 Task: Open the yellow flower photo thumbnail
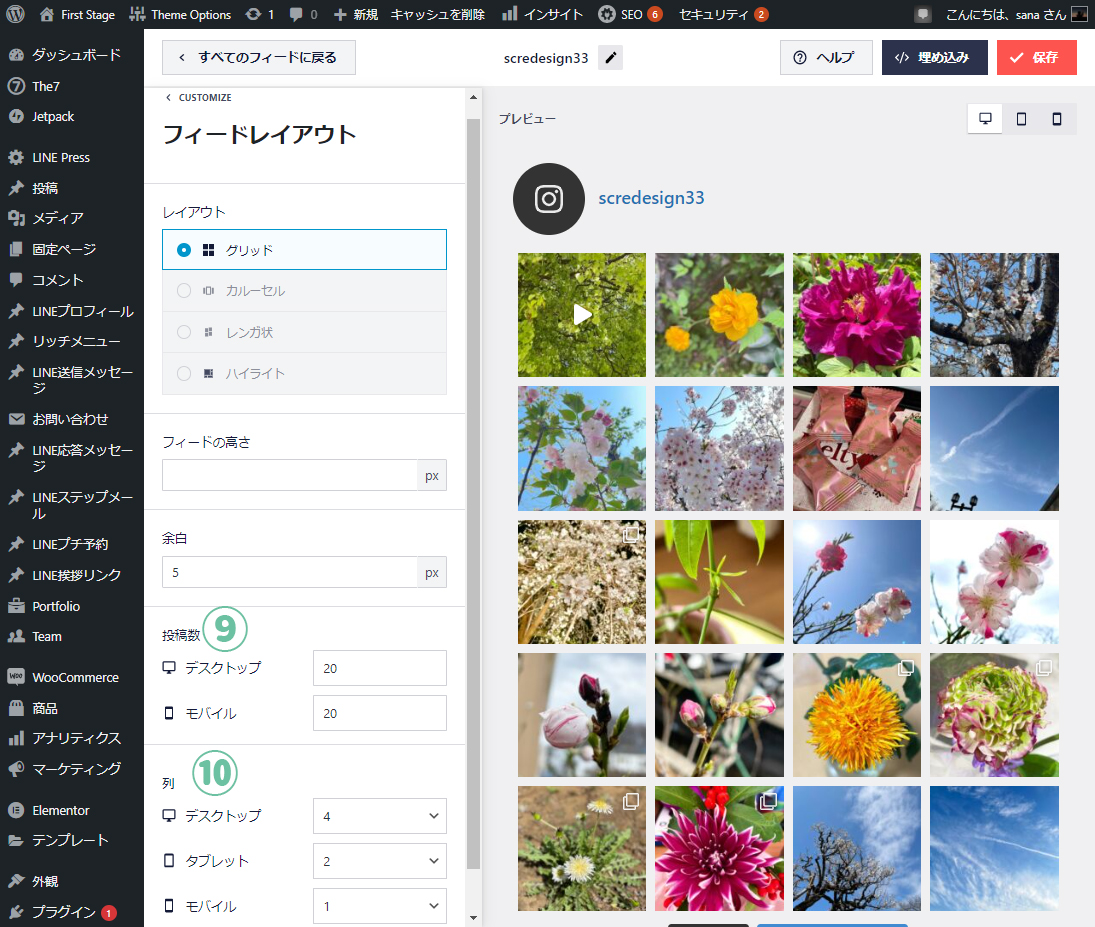pos(719,314)
